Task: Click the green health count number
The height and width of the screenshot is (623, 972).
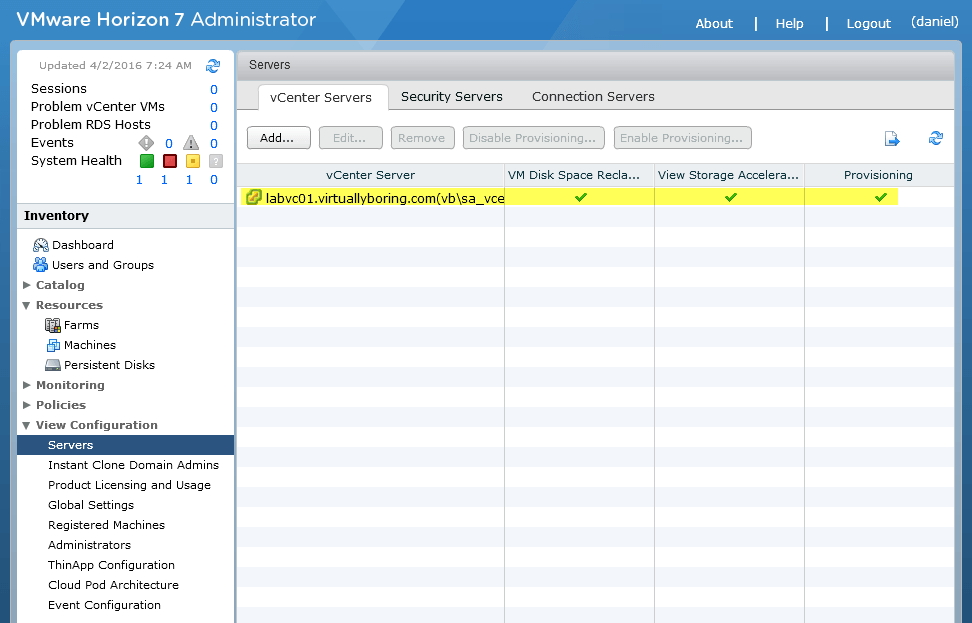Action: click(139, 180)
